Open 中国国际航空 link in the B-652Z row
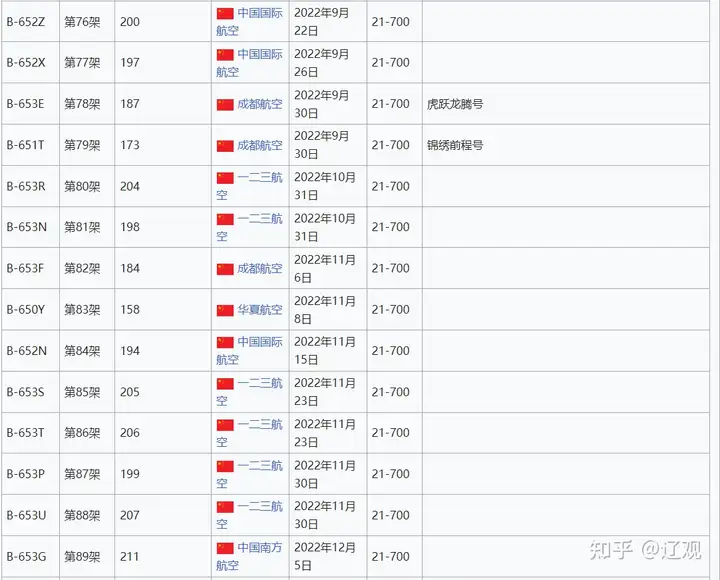The image size is (720, 580). click(249, 22)
